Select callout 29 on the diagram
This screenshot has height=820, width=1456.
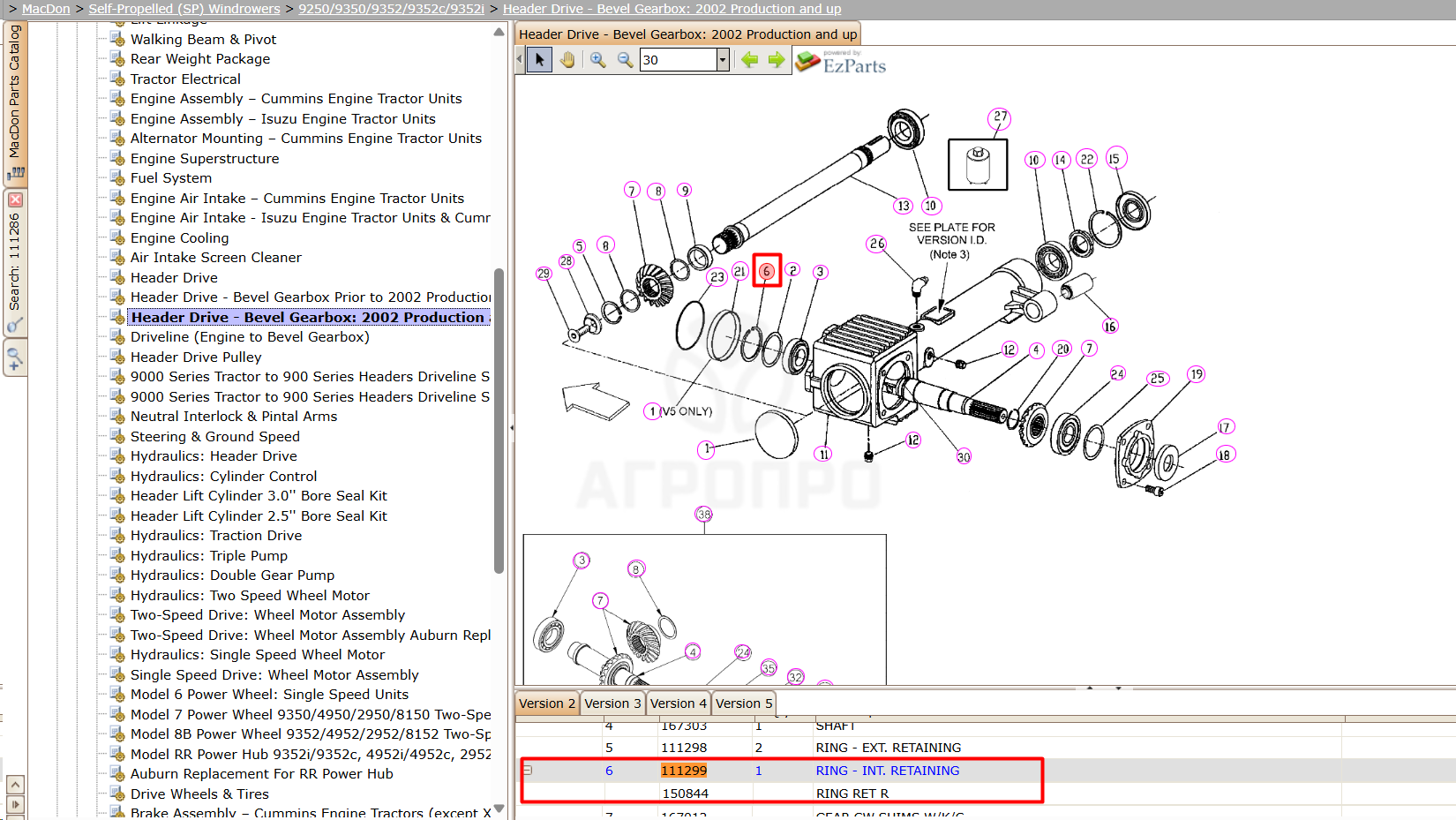pyautogui.click(x=544, y=274)
